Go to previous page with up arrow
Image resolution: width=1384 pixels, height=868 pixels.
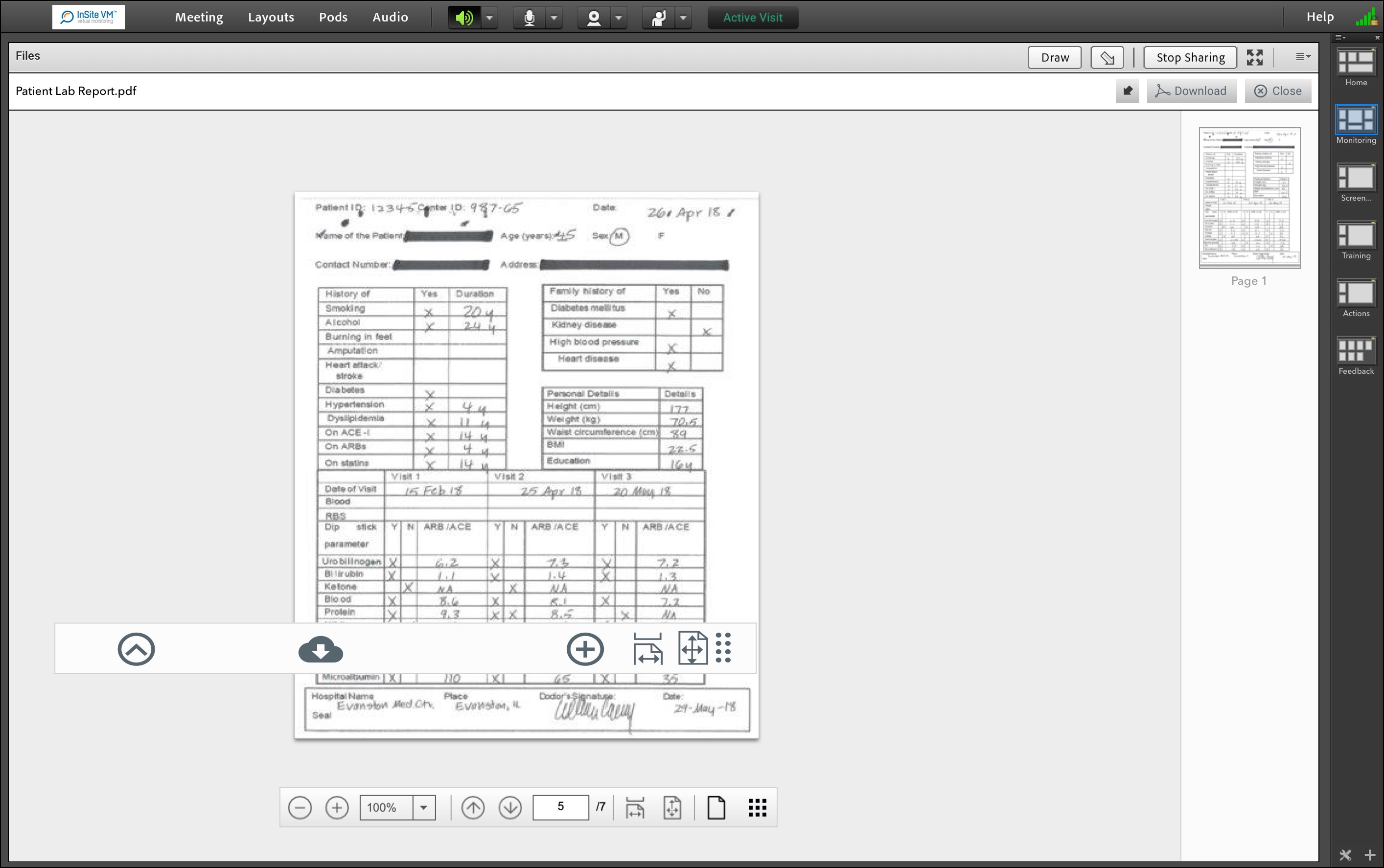[473, 808]
